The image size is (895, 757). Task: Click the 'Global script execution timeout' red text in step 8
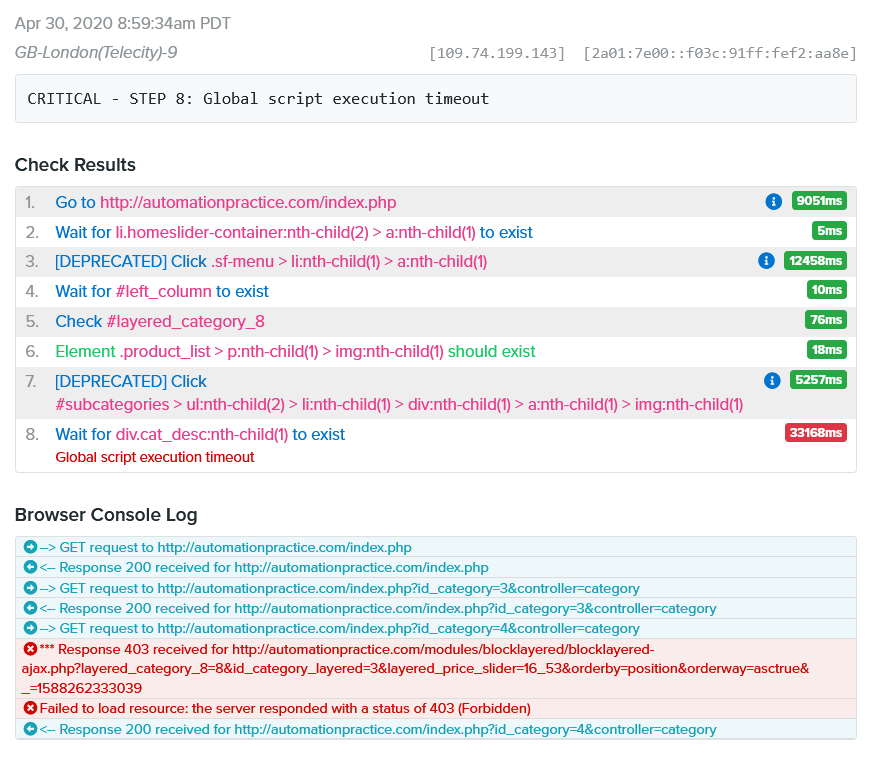click(155, 457)
